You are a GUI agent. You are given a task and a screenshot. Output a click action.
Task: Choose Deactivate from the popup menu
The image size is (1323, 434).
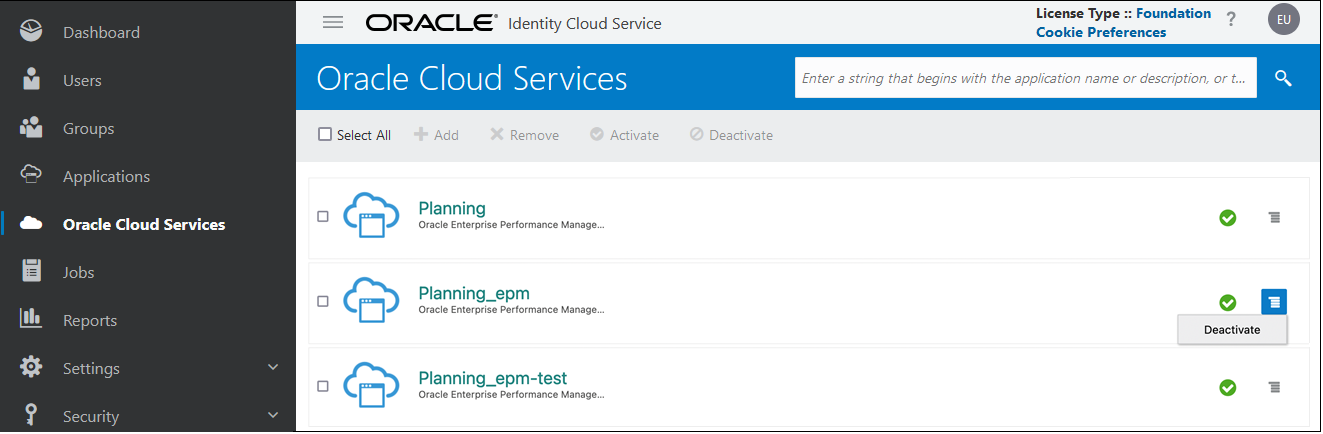pyautogui.click(x=1232, y=330)
